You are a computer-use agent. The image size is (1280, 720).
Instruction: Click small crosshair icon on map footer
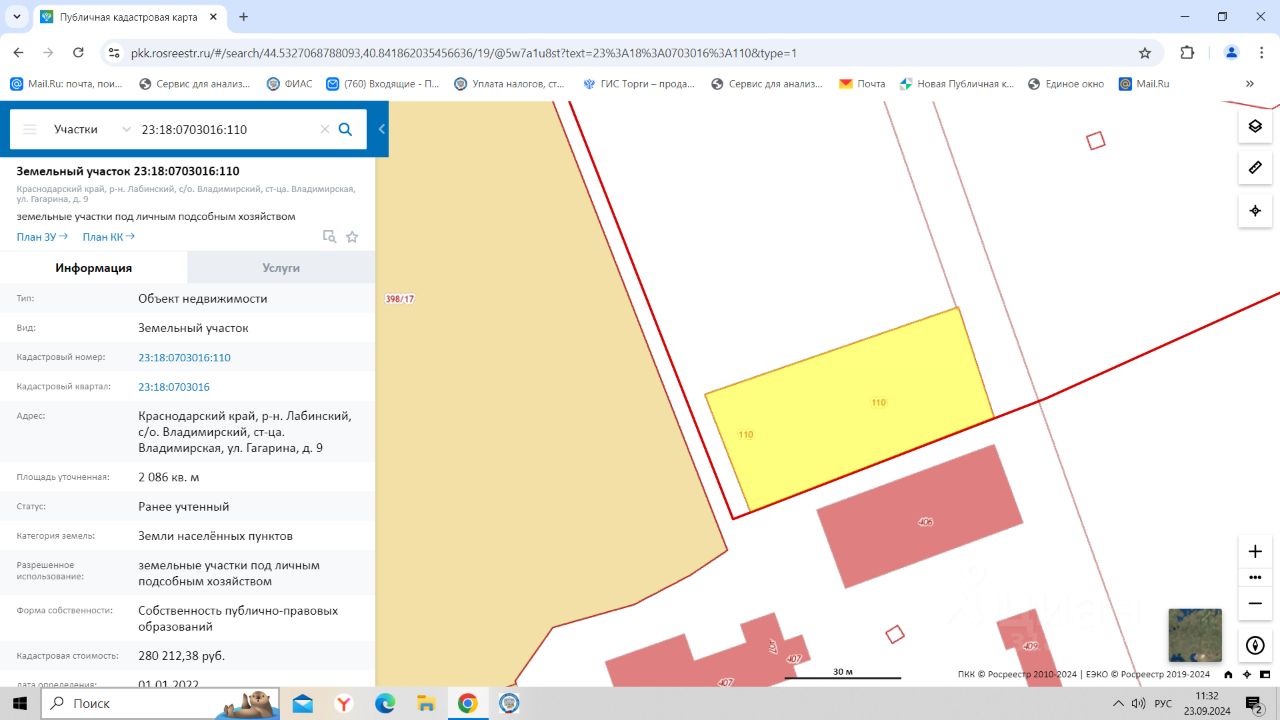(1248, 674)
